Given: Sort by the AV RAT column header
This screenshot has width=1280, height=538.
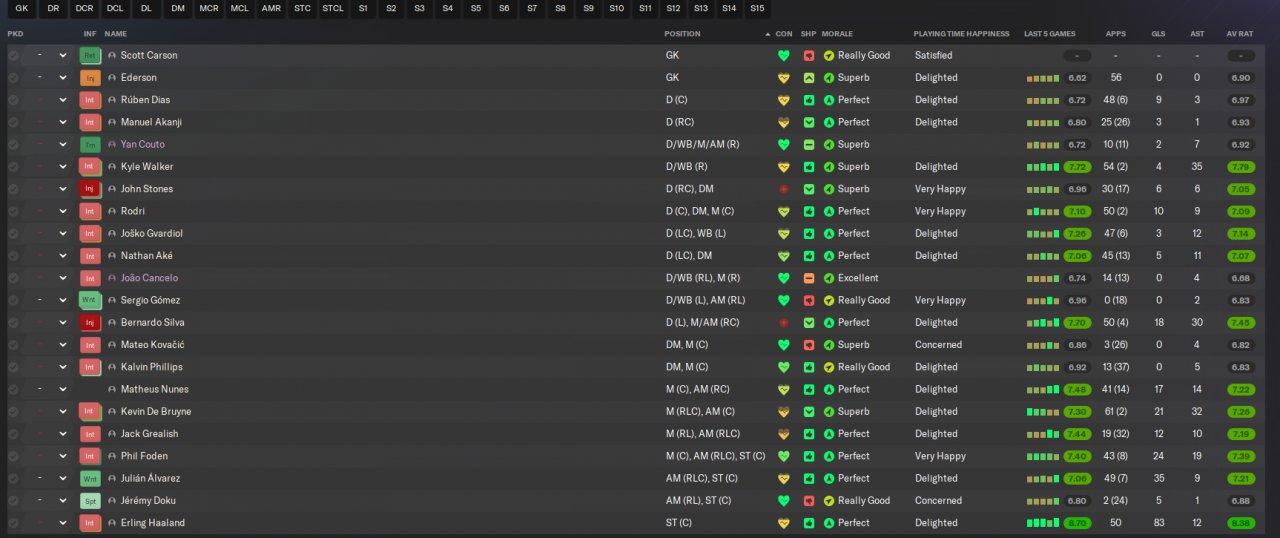Looking at the screenshot, I should coord(1240,34).
